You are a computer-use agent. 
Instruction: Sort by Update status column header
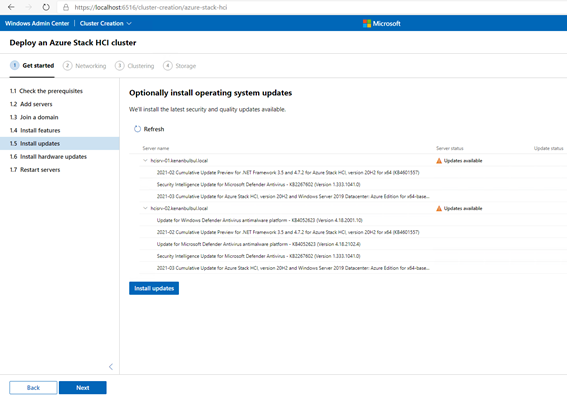[x=549, y=148]
